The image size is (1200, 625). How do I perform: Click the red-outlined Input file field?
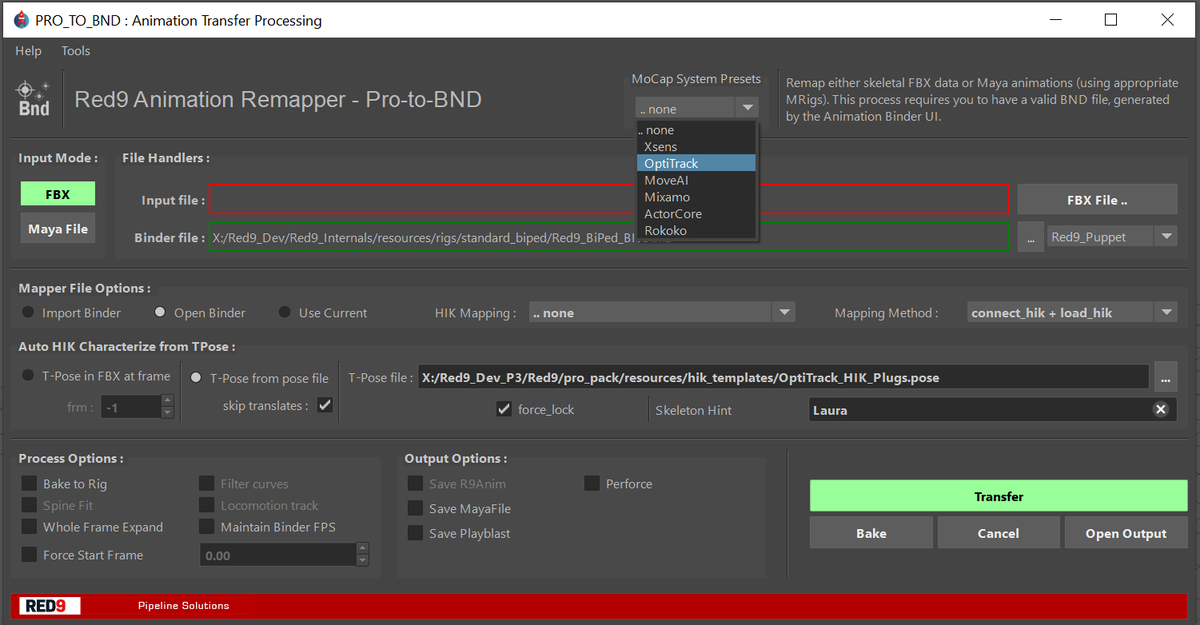pos(609,200)
